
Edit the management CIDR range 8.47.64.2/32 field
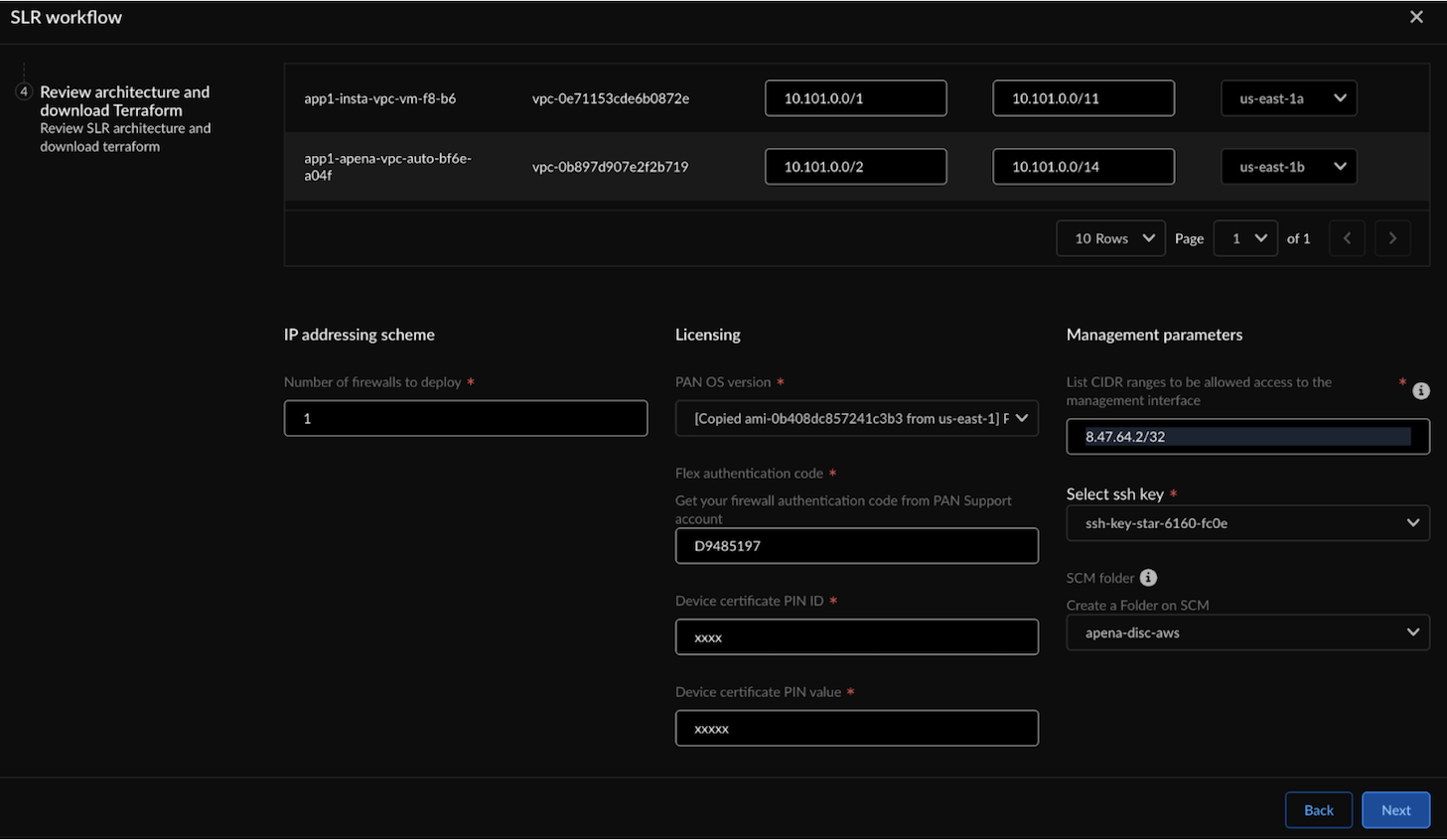pyautogui.click(x=1246, y=437)
